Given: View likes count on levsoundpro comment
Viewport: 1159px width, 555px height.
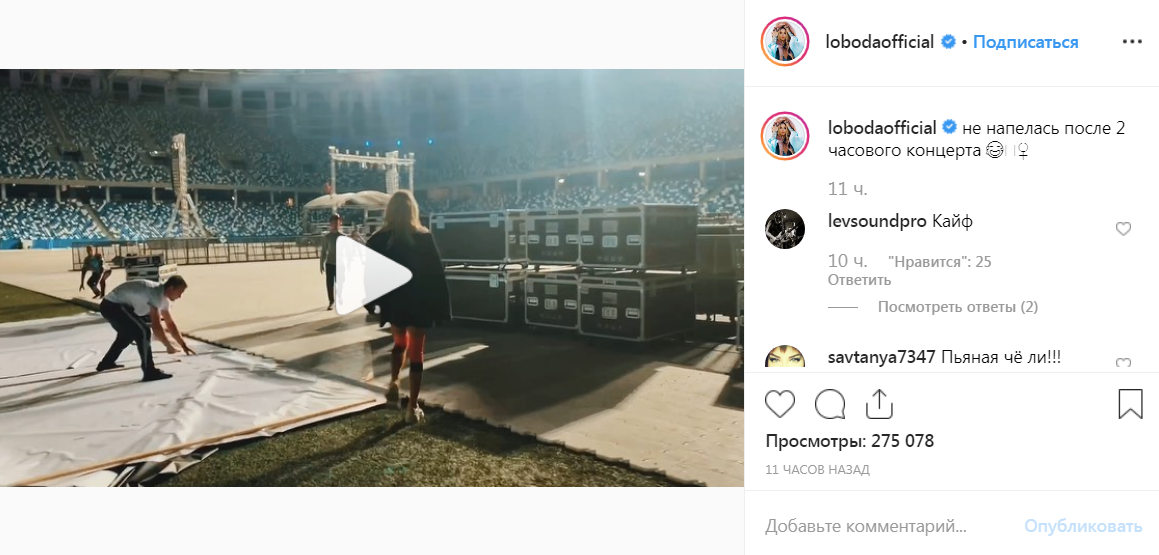Looking at the screenshot, I should (934, 262).
